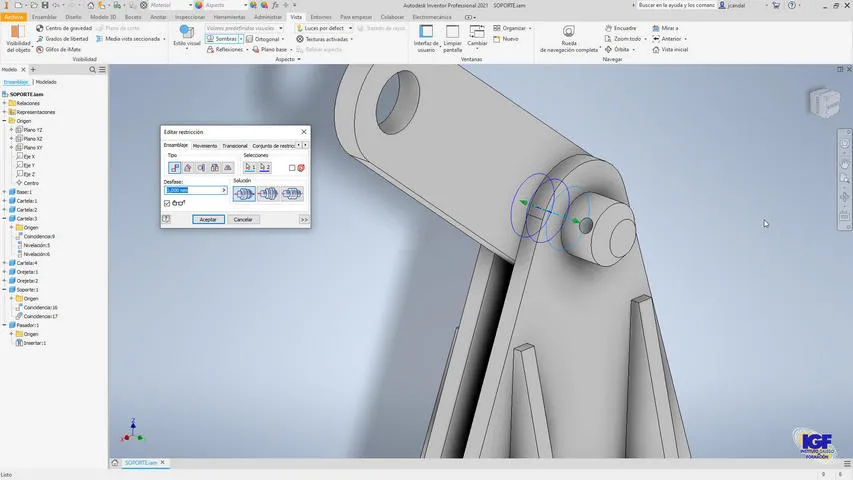Click the Save icon in quick access toolbar
The height and width of the screenshot is (480, 853).
pyautogui.click(x=45, y=5)
